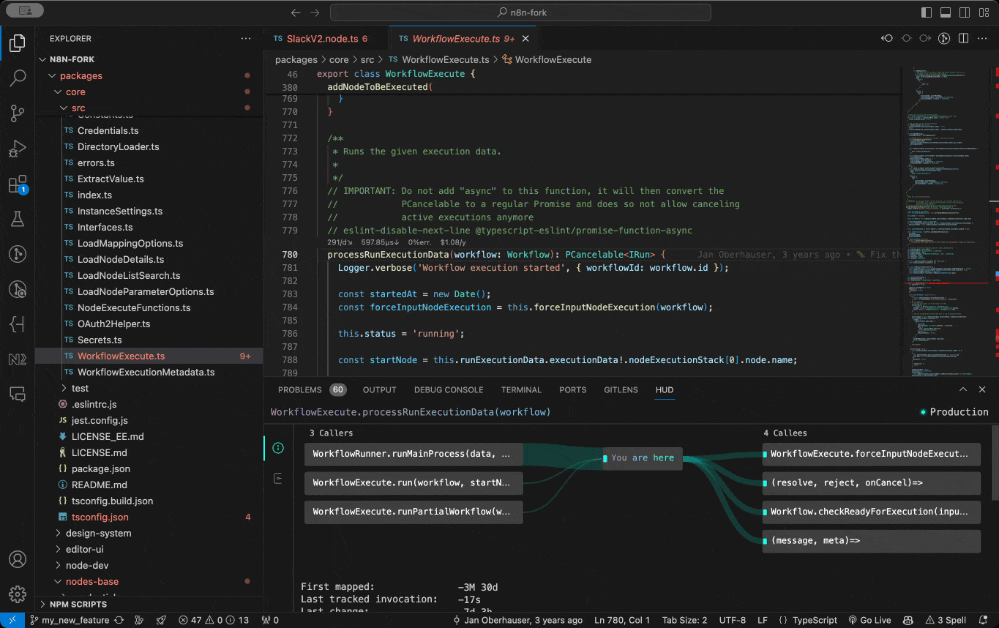Collapse the nodes-base folder

pyautogui.click(x=91, y=581)
